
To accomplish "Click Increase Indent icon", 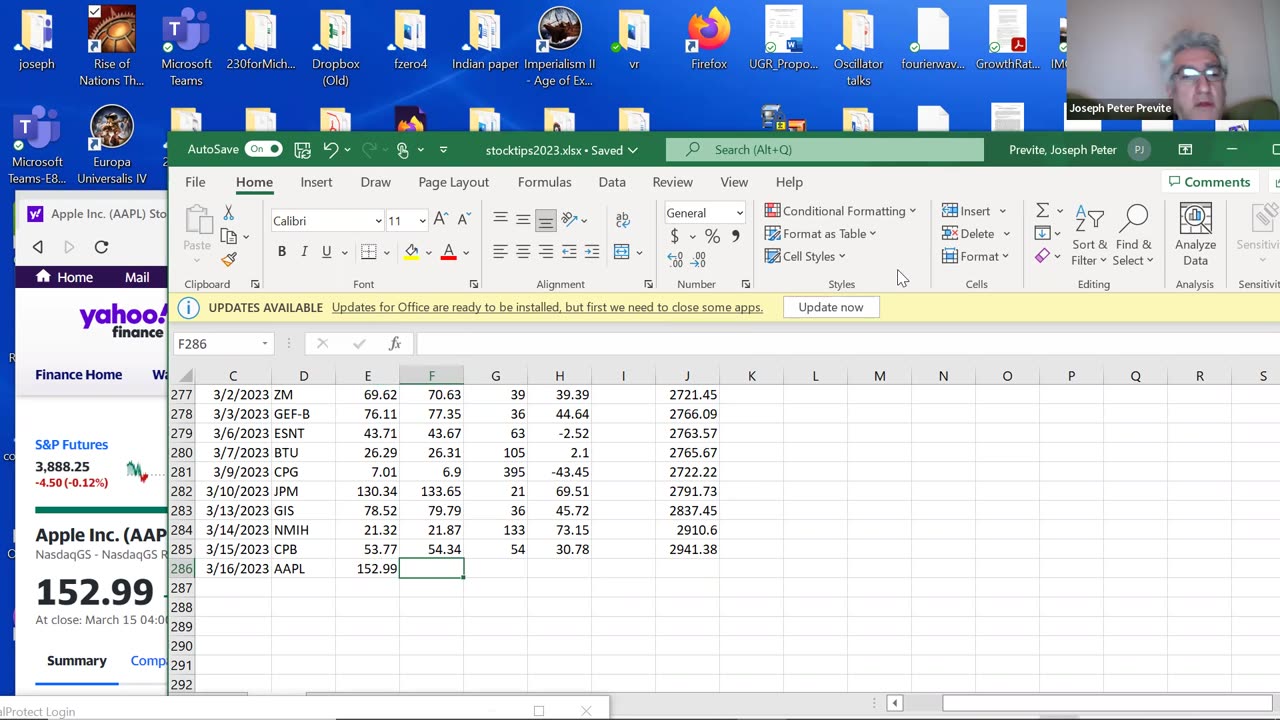I will tap(592, 252).
